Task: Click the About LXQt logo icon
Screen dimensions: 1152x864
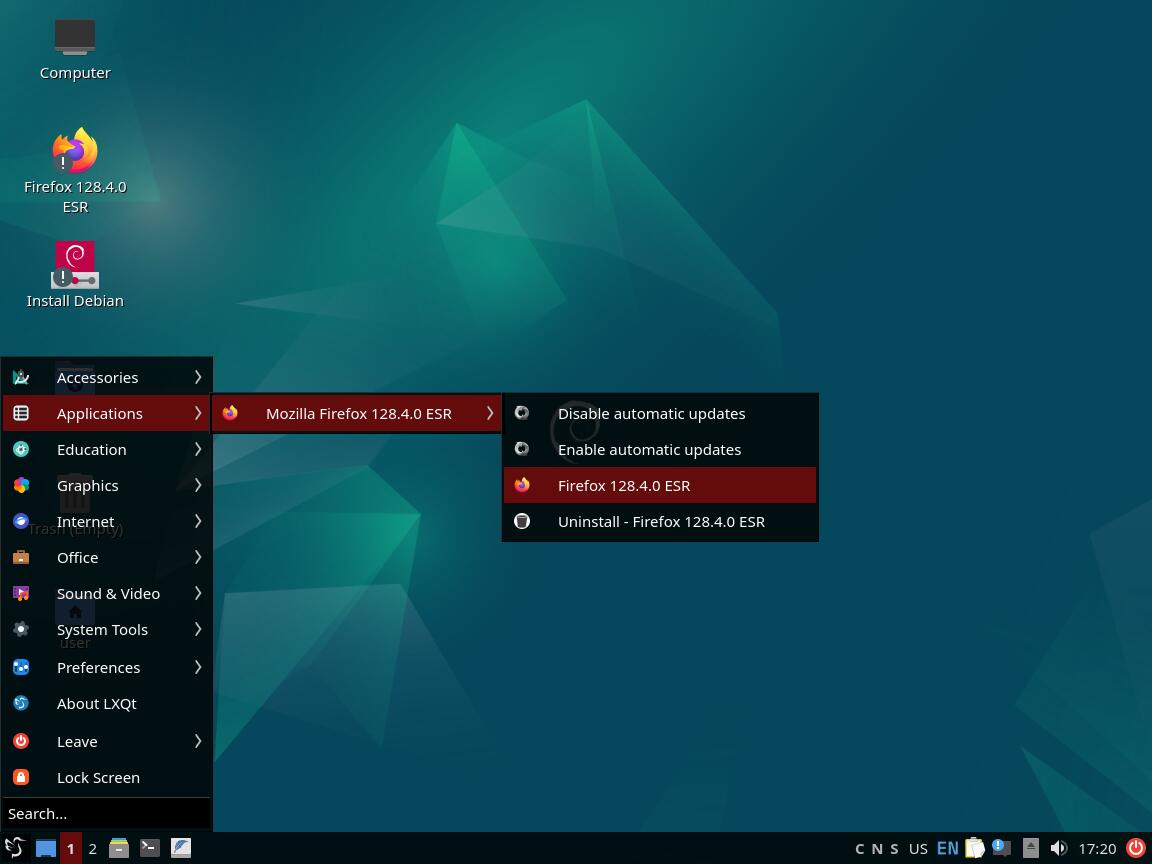Action: 21,703
